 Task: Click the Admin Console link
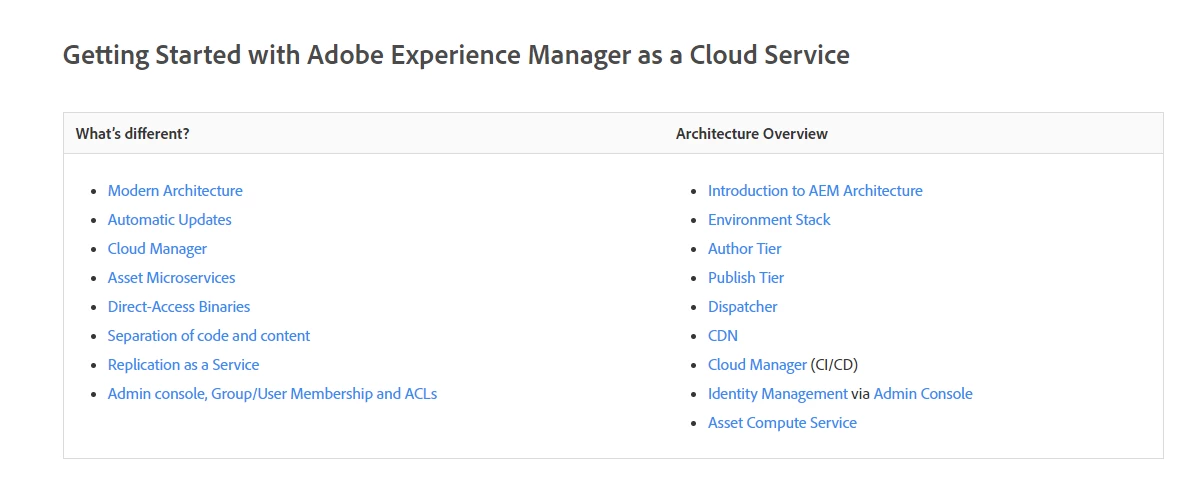[x=922, y=394]
